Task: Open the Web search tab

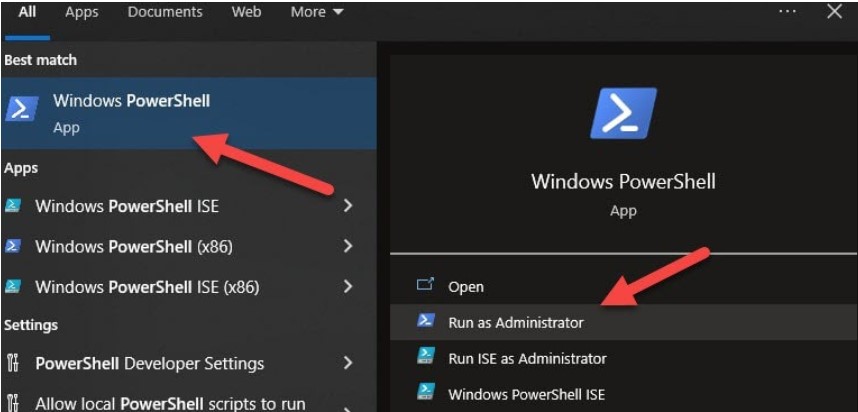Action: (x=246, y=12)
